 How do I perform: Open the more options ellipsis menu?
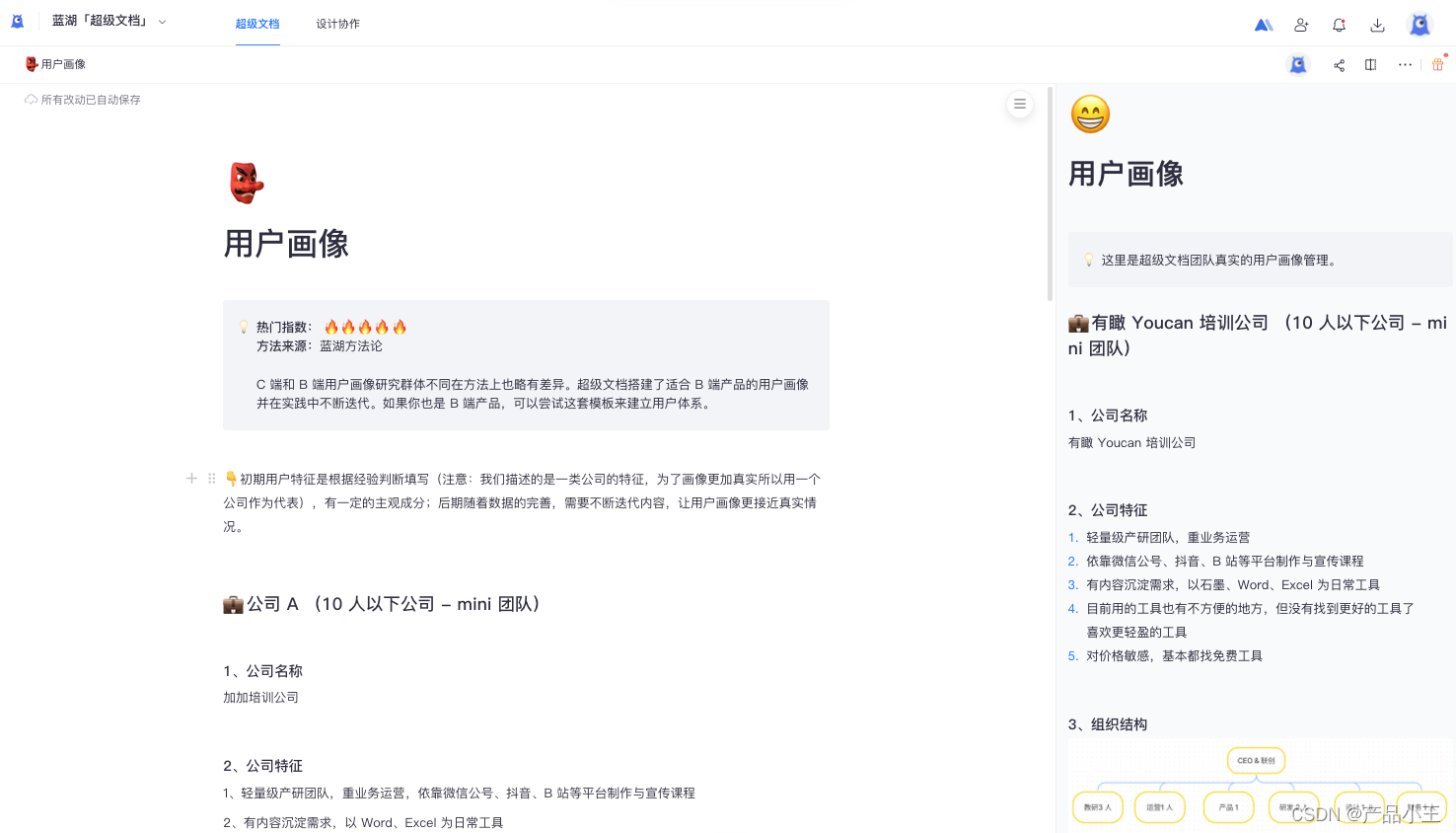pos(1405,65)
